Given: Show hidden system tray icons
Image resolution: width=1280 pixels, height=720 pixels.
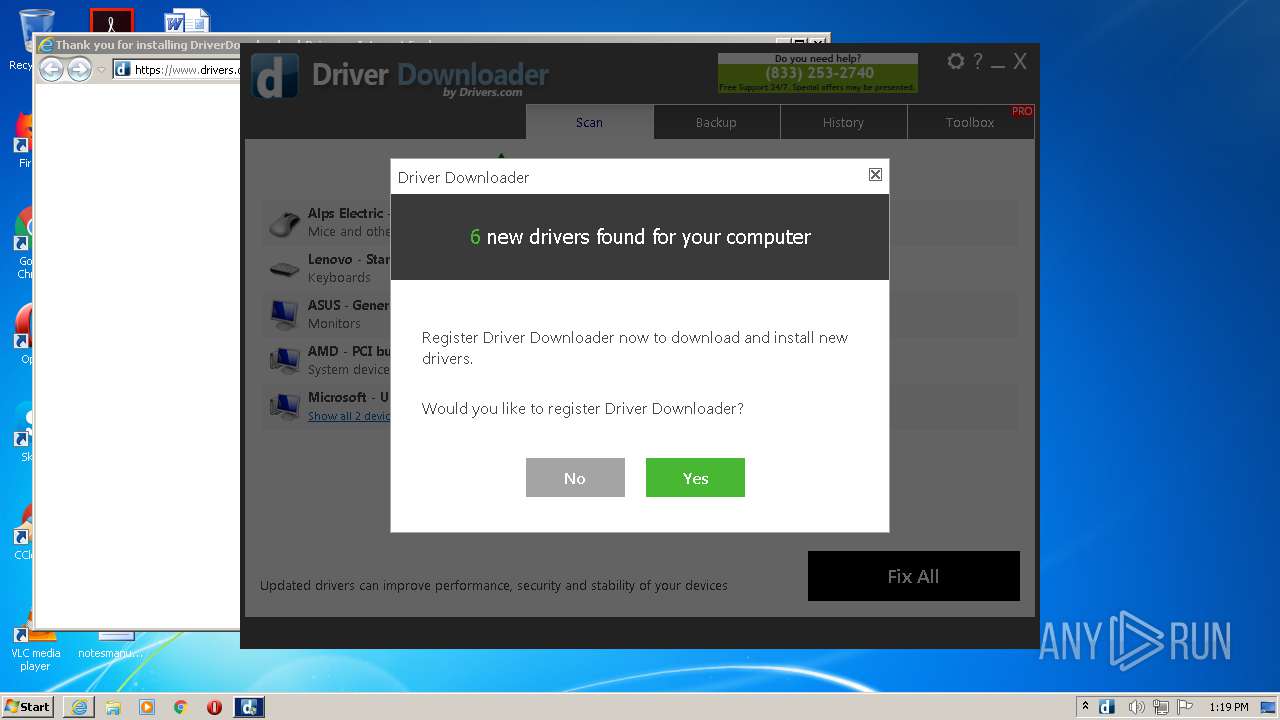Looking at the screenshot, I should point(1085,707).
